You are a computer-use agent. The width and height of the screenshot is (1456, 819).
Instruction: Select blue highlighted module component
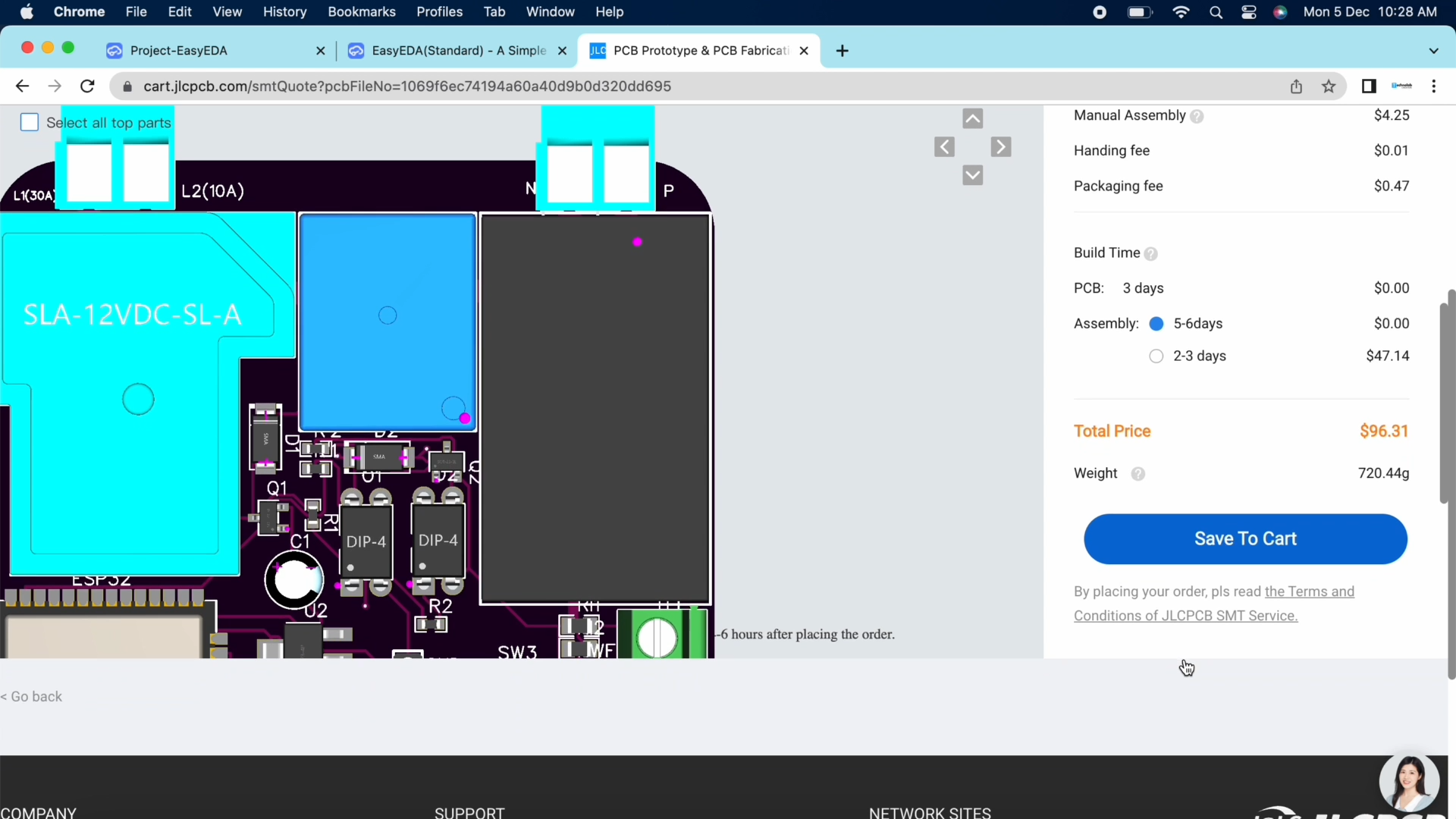[x=388, y=322]
